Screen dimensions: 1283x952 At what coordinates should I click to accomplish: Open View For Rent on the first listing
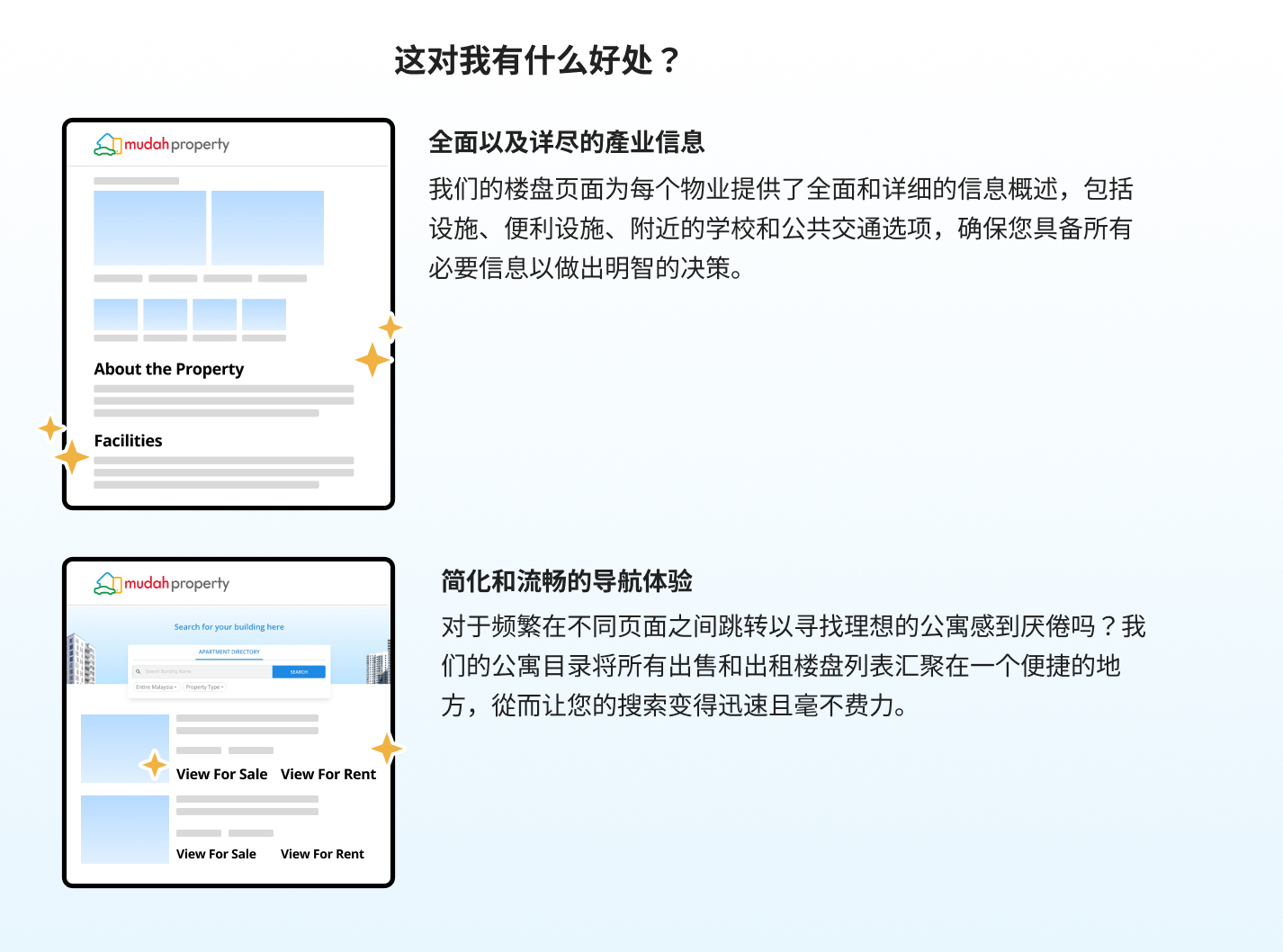click(x=328, y=774)
